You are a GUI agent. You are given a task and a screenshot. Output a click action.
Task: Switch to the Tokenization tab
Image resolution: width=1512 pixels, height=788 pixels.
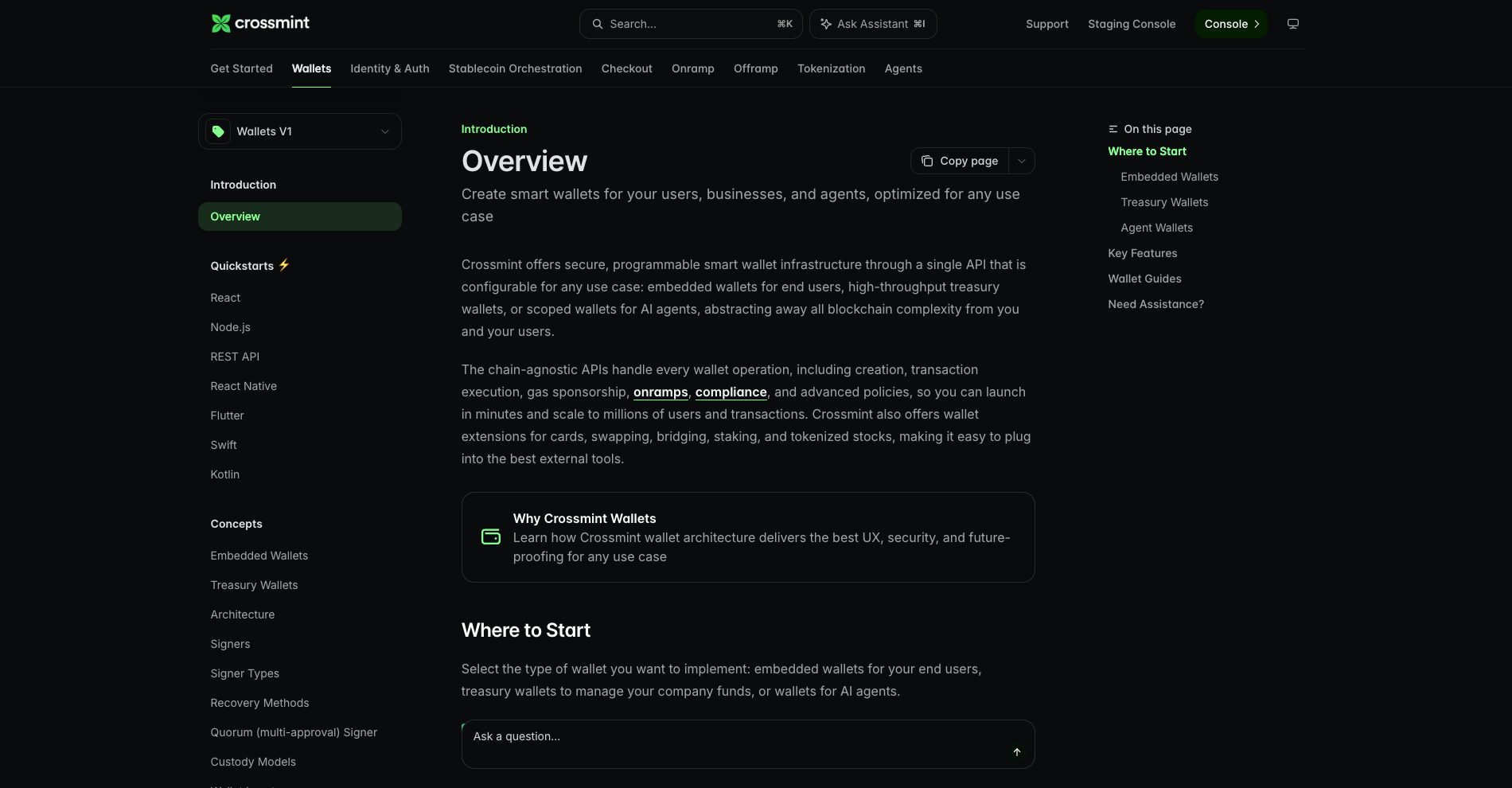pyautogui.click(x=832, y=68)
